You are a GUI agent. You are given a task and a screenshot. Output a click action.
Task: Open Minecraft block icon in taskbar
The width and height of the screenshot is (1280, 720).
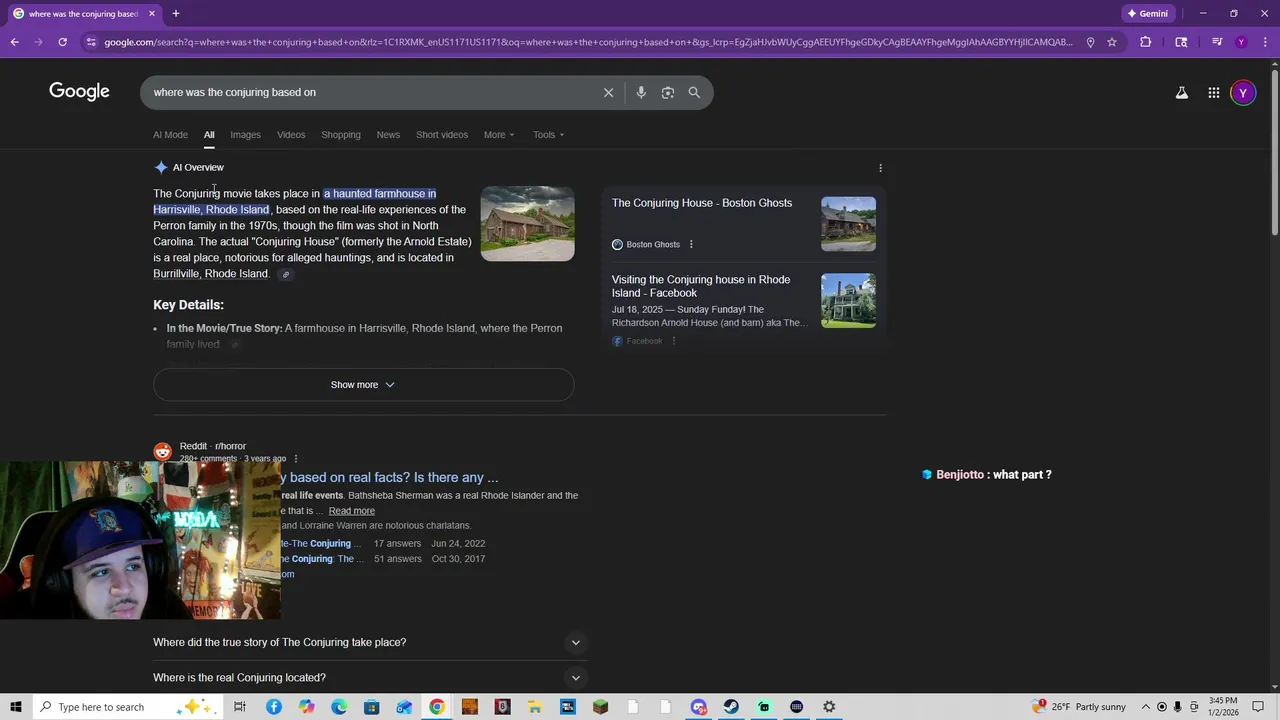[600, 707]
